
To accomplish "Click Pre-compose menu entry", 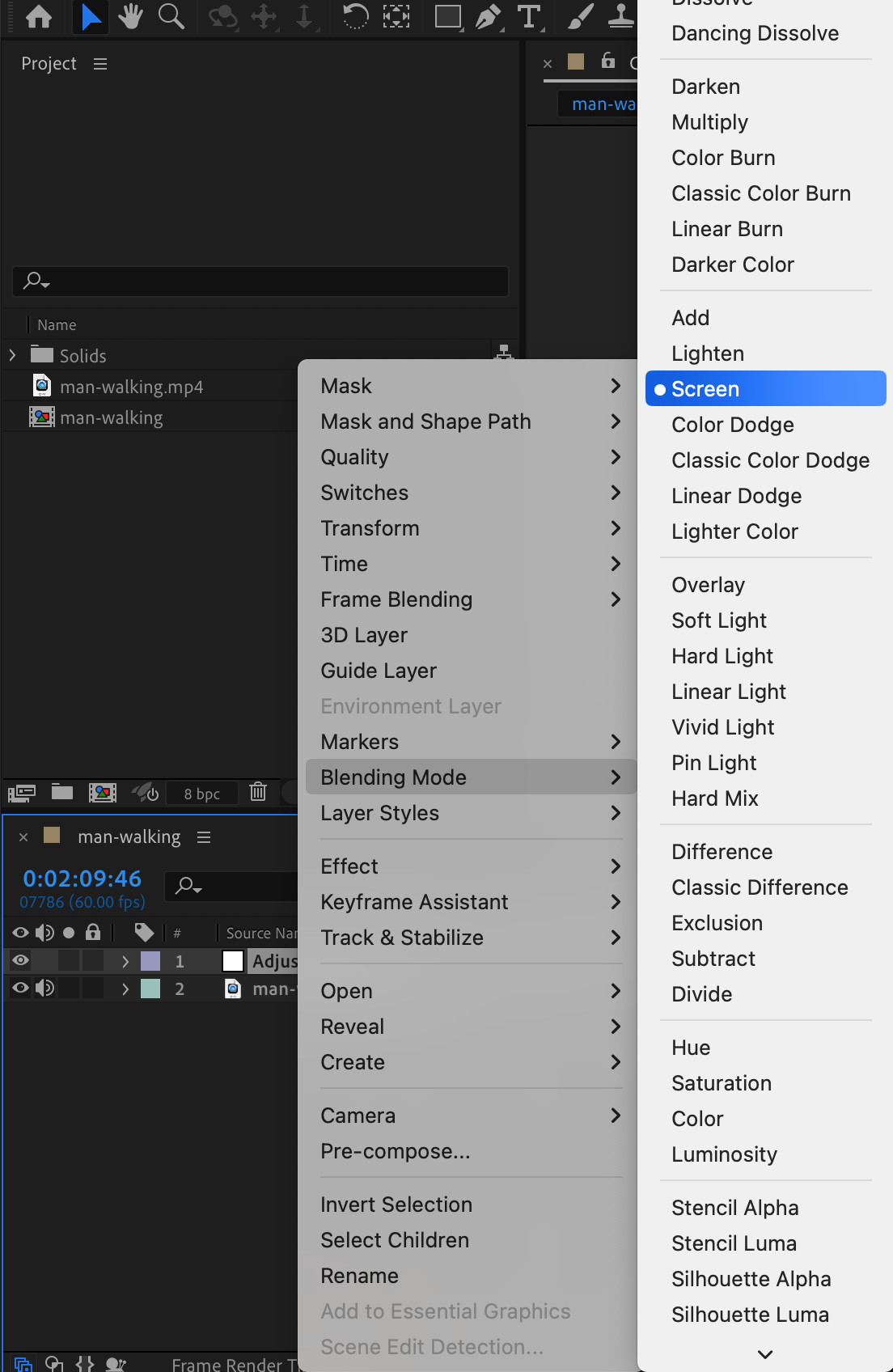I will click(x=395, y=1151).
